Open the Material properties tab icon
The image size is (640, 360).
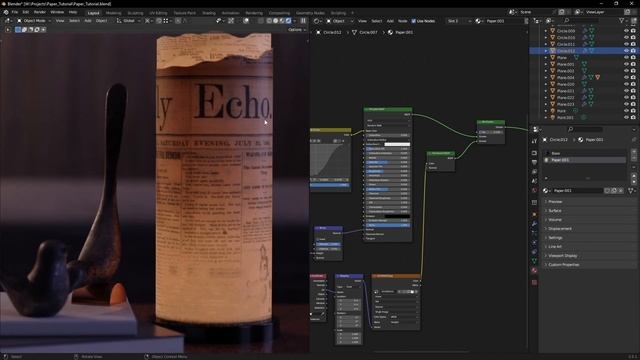click(x=534, y=270)
